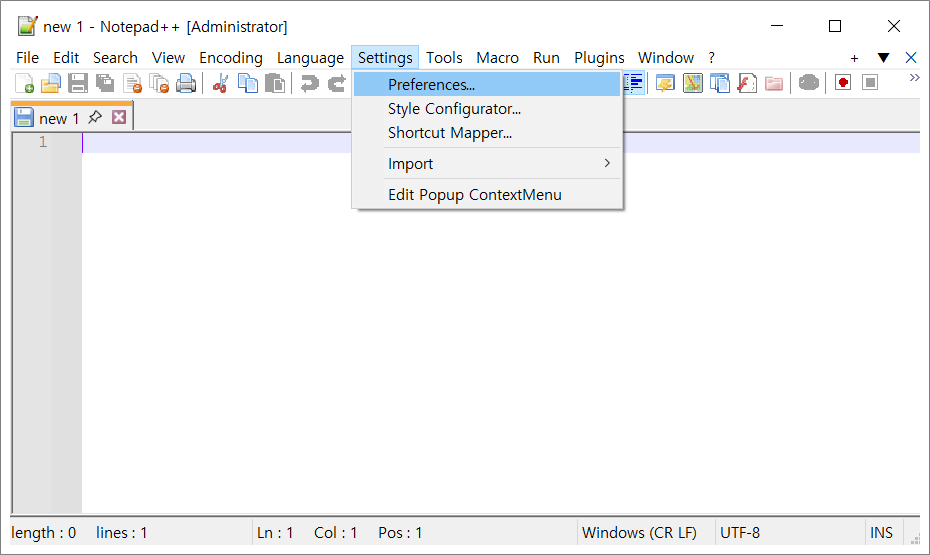Open the user-defined language dialog icon
Viewport: 930px width, 555px height.
pos(665,83)
